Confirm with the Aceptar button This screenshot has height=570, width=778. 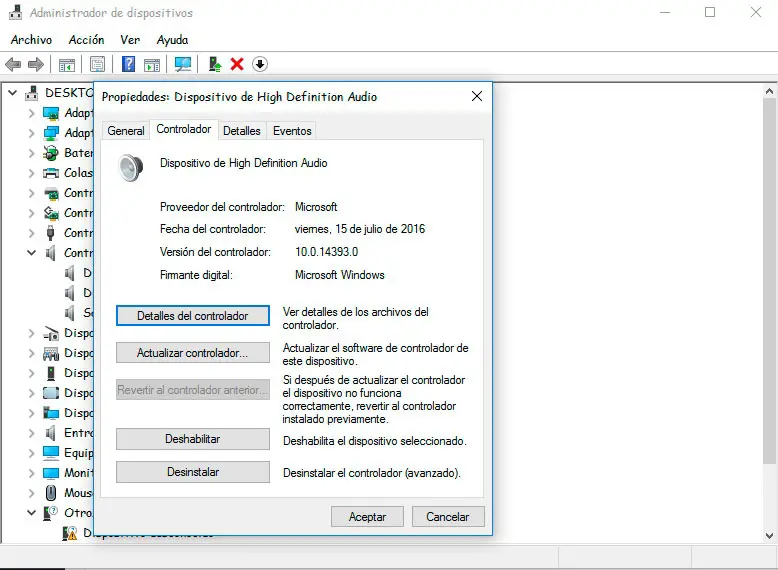coord(367,516)
